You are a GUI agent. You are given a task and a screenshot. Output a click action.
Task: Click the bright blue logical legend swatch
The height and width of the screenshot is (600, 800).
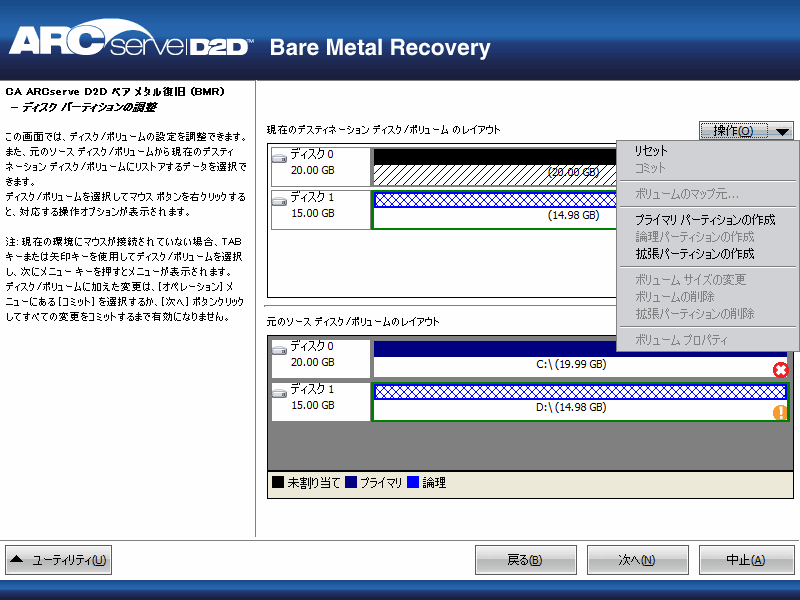coord(413,482)
